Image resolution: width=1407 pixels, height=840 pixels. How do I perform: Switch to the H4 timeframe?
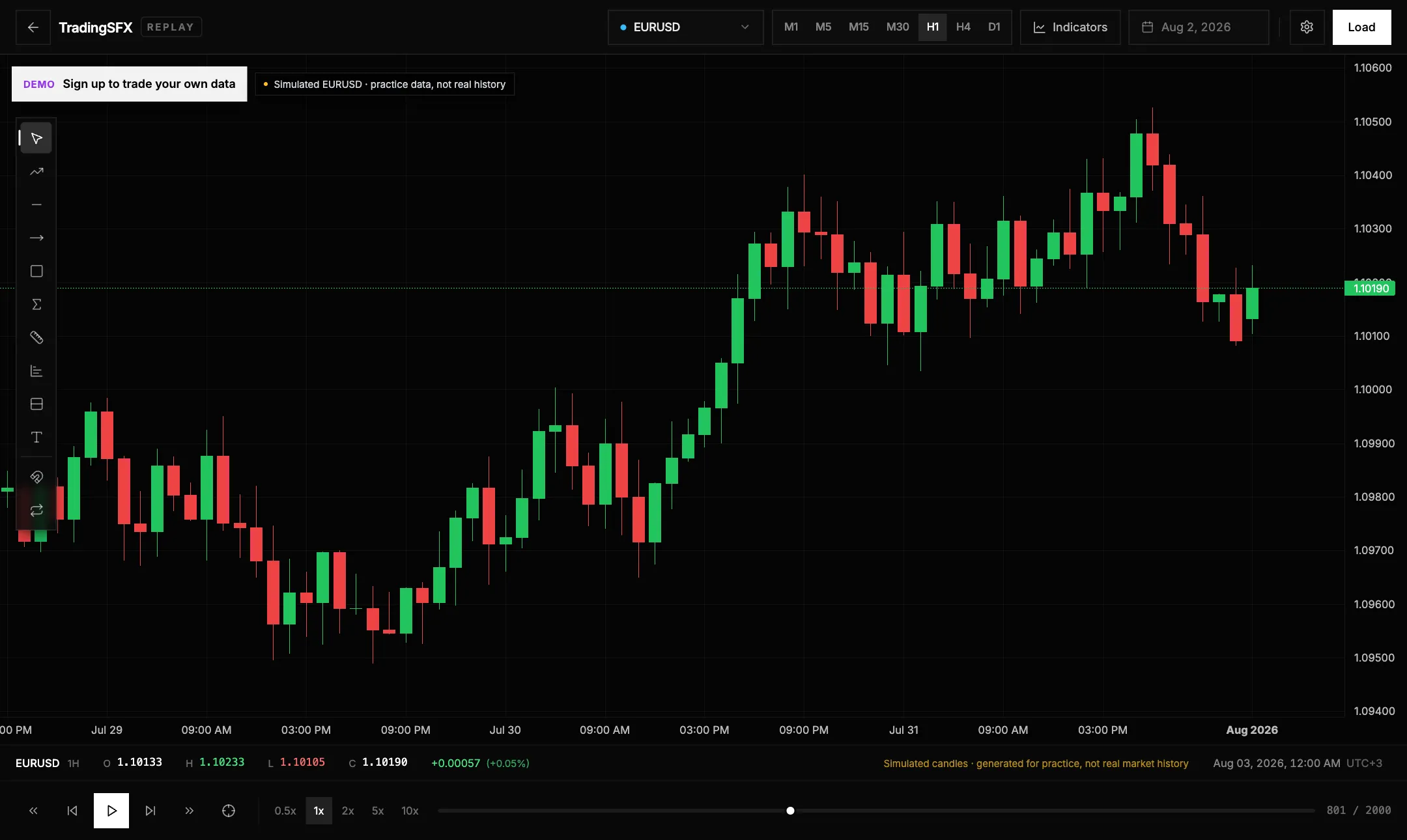963,27
